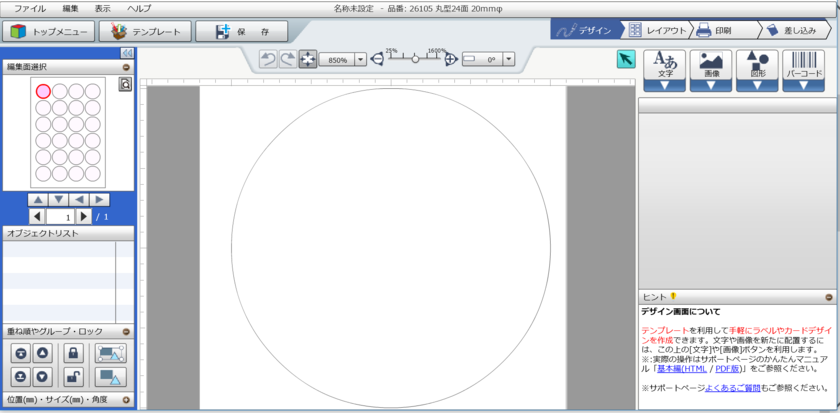
Task: Click the zoom slider handle
Action: pos(415,59)
